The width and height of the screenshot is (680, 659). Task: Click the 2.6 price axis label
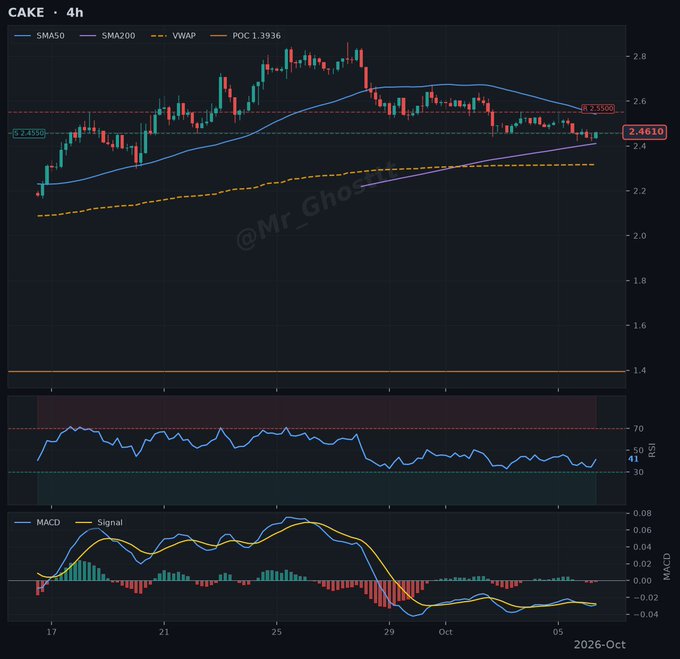640,101
